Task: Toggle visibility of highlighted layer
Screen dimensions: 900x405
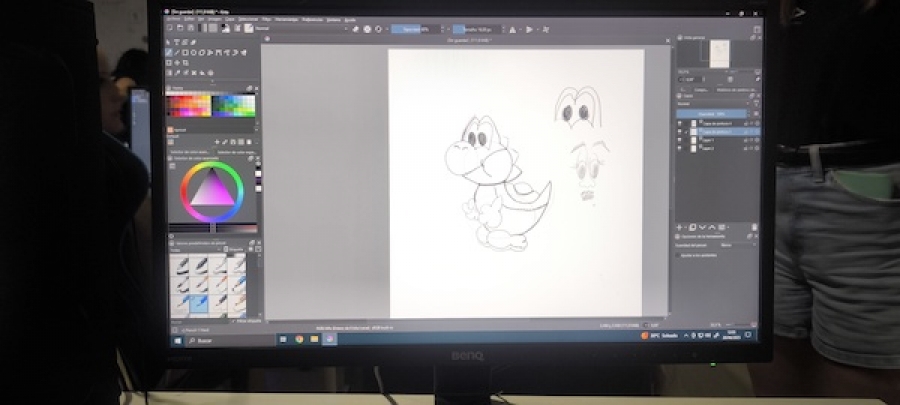Action: (680, 131)
